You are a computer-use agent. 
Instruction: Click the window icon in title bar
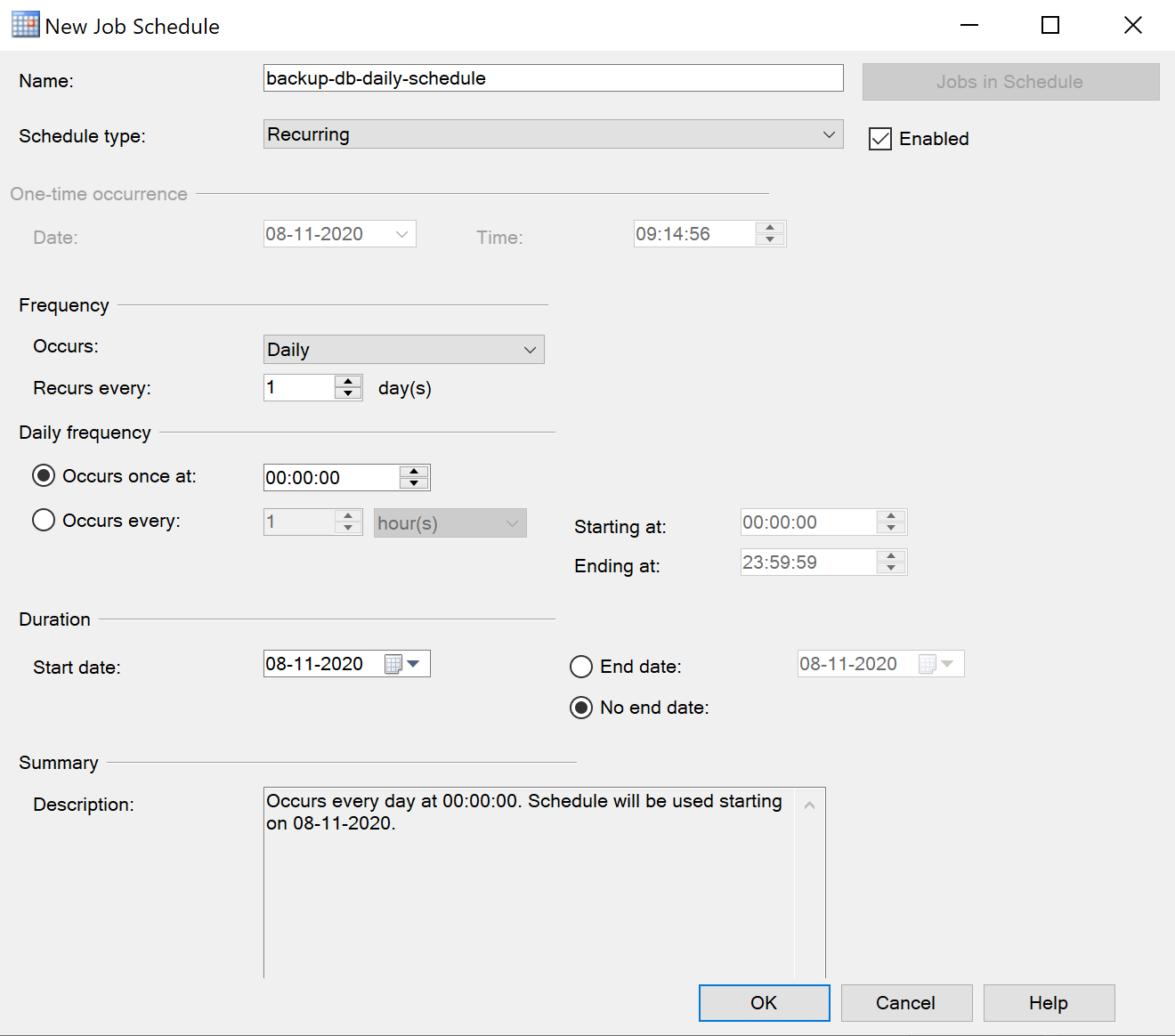click(25, 25)
